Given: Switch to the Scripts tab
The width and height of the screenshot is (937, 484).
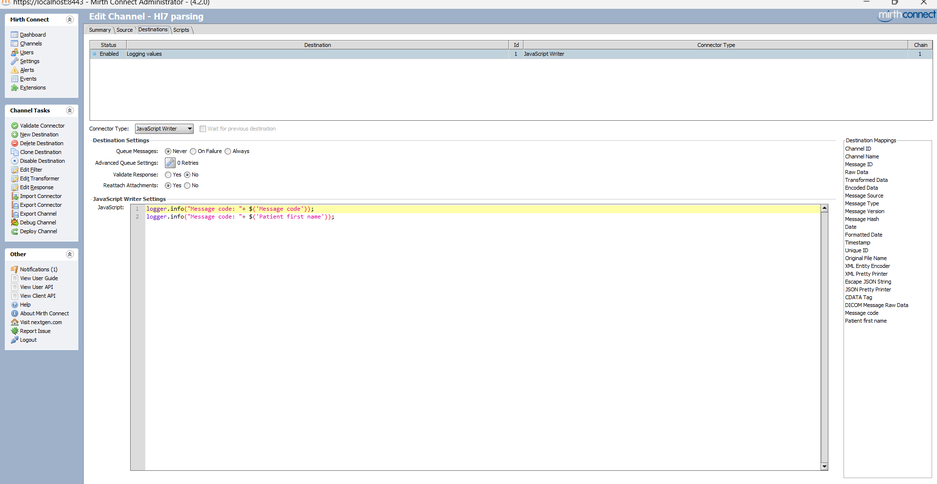Looking at the screenshot, I should [182, 30].
